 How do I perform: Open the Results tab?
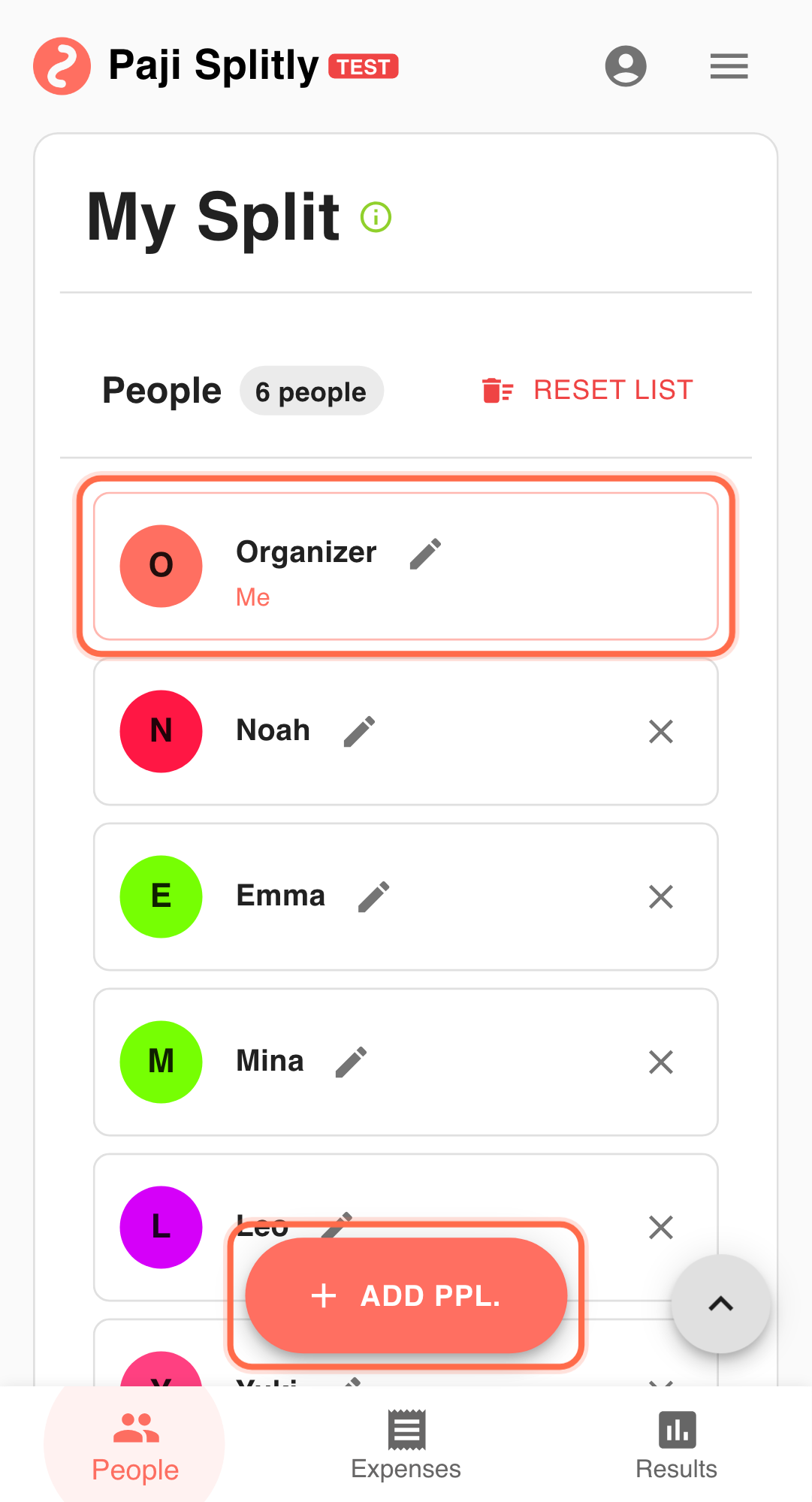(x=676, y=1446)
